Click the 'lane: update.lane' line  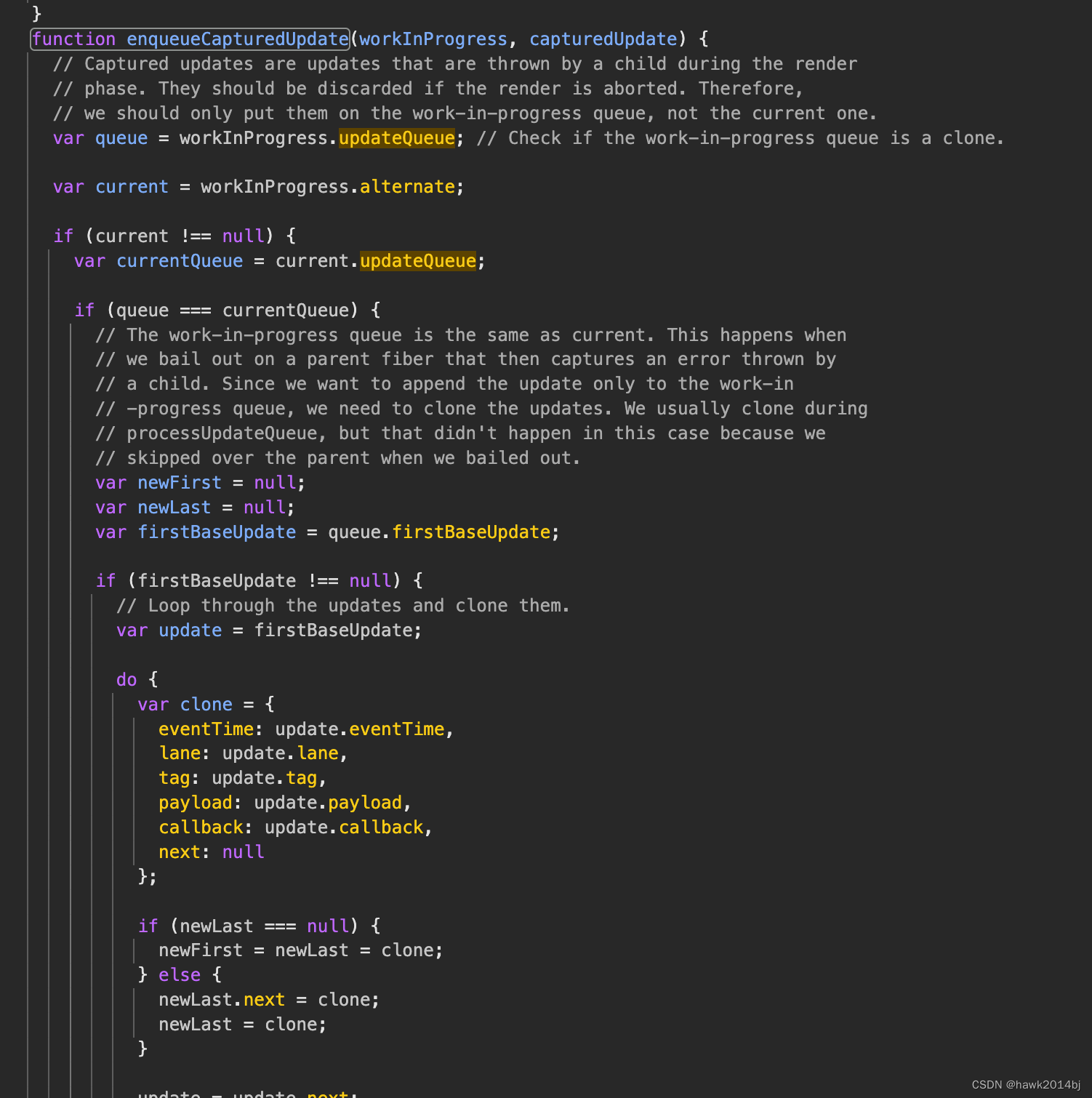(253, 753)
